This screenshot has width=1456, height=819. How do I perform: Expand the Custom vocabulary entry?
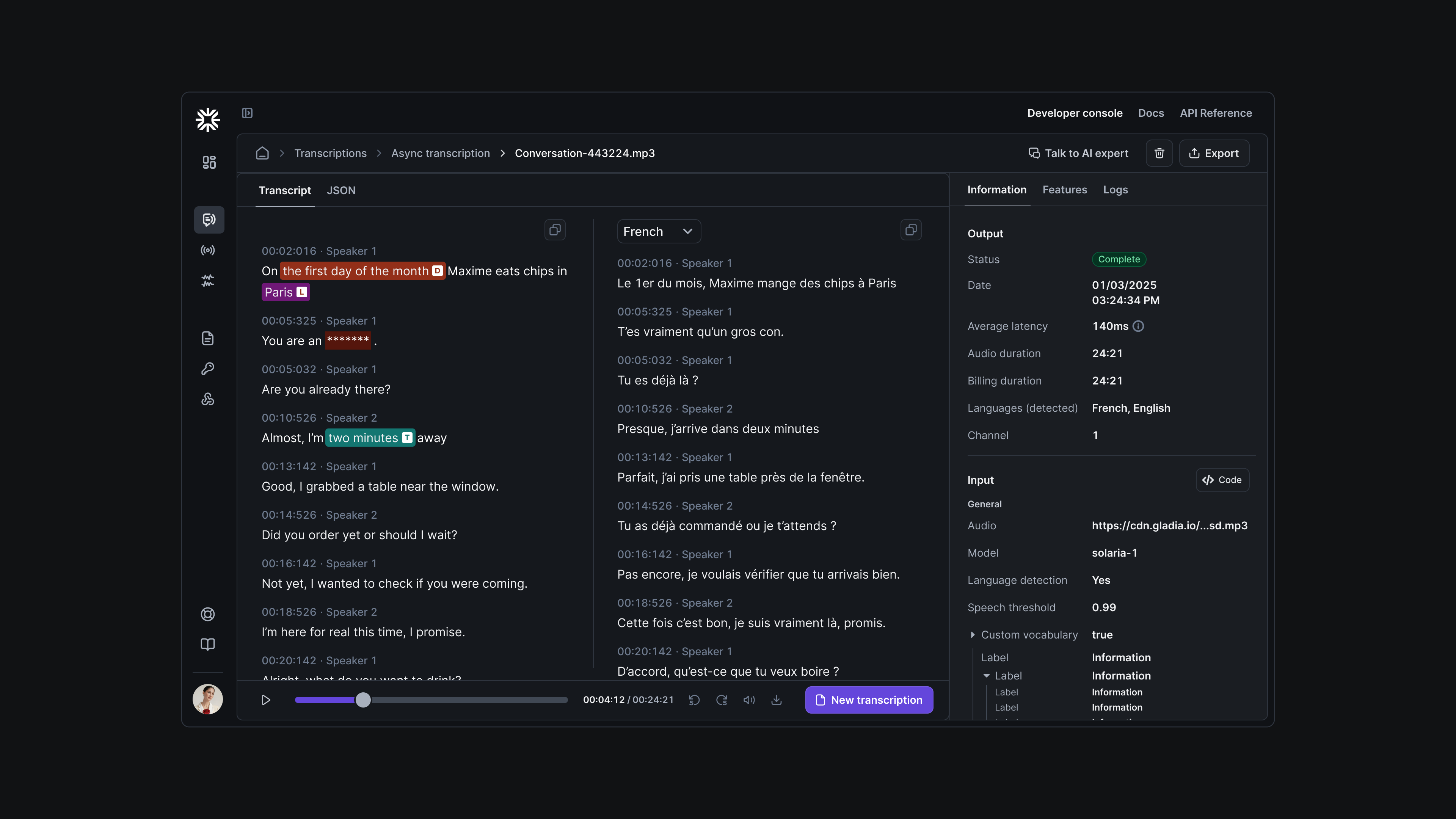tap(973, 635)
